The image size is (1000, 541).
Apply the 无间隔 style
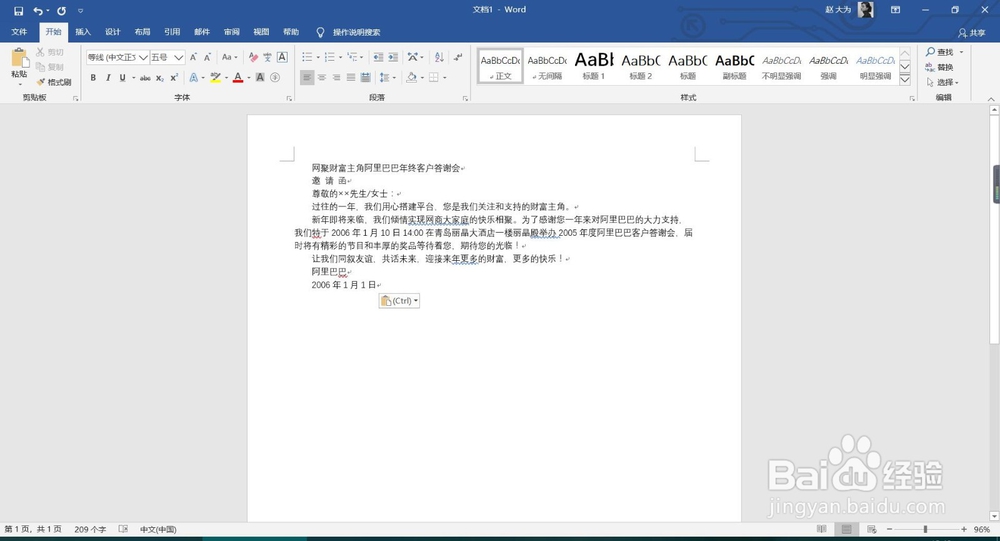point(547,66)
